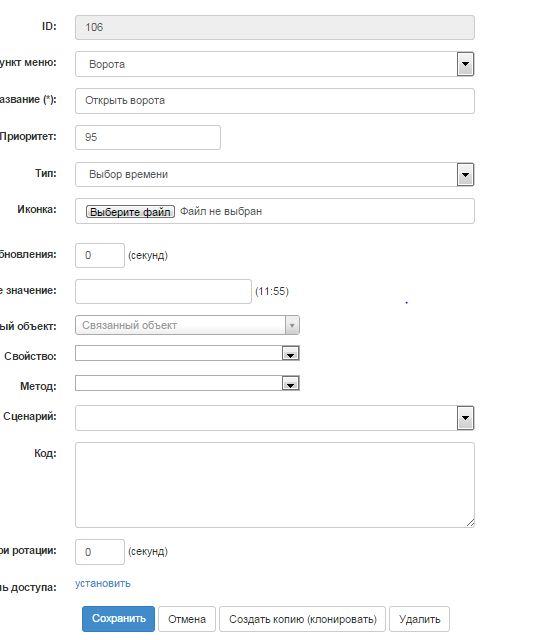Click the rotation seconds input field
The height and width of the screenshot is (640, 551).
point(100,552)
